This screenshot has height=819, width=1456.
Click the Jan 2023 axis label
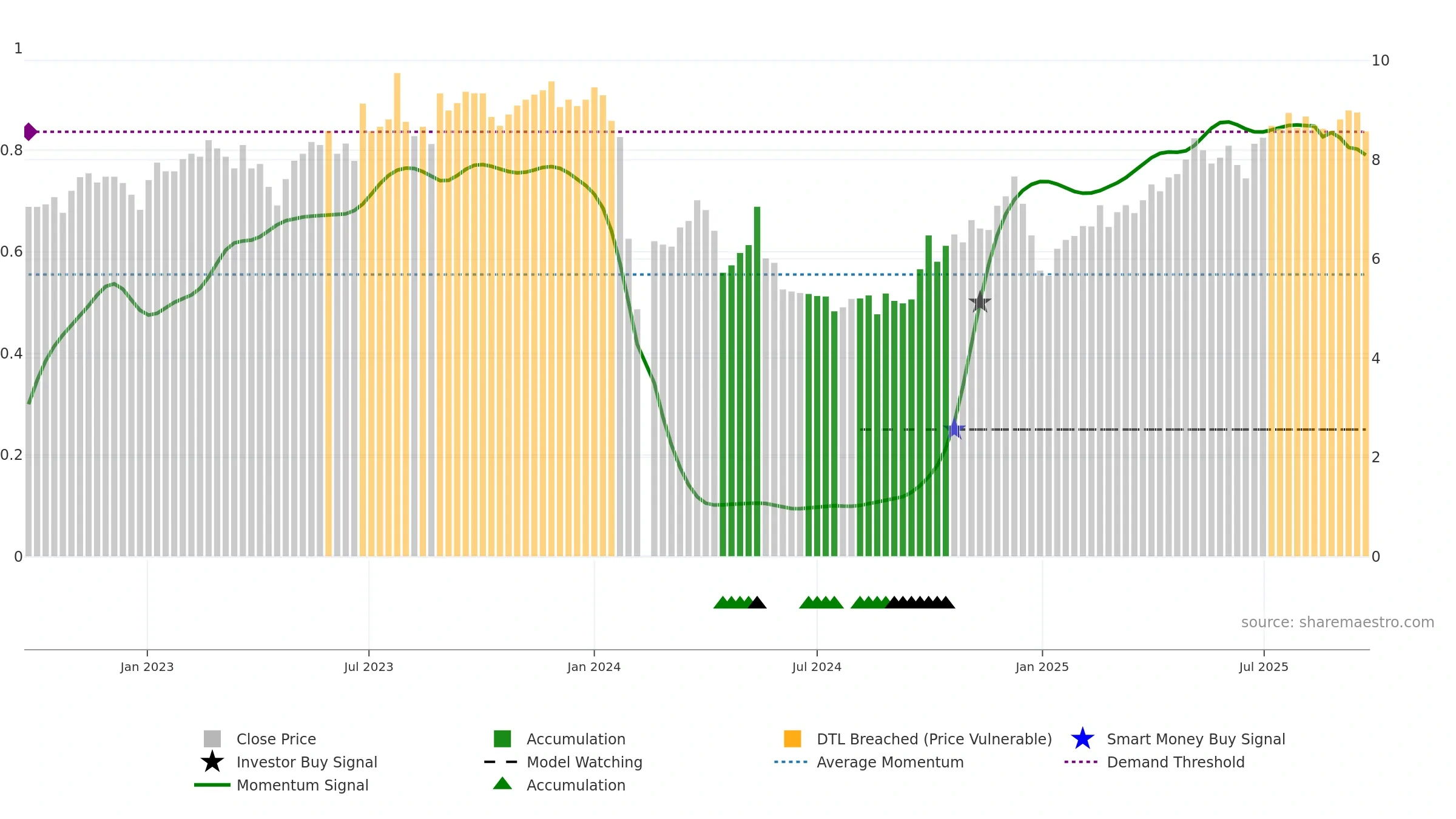tap(147, 667)
